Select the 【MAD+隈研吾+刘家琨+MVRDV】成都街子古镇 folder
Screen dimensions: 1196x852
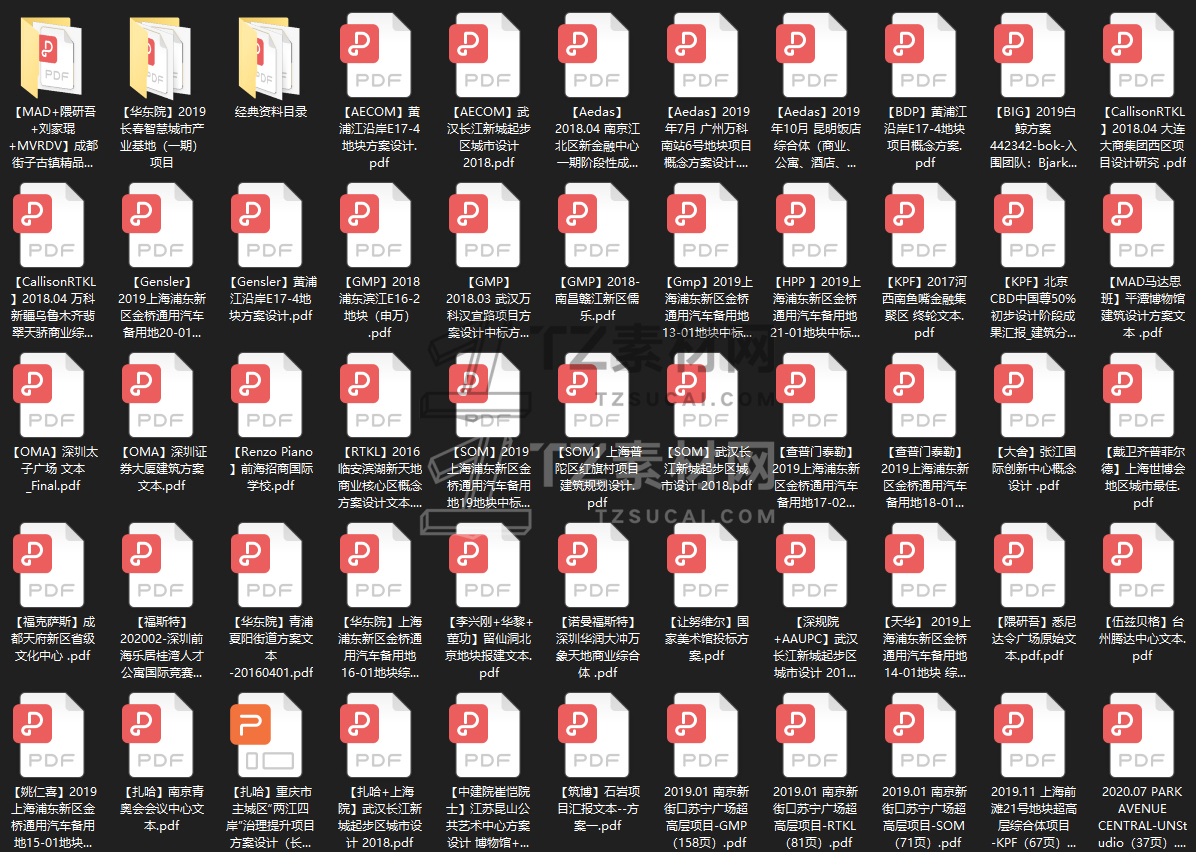click(50, 56)
